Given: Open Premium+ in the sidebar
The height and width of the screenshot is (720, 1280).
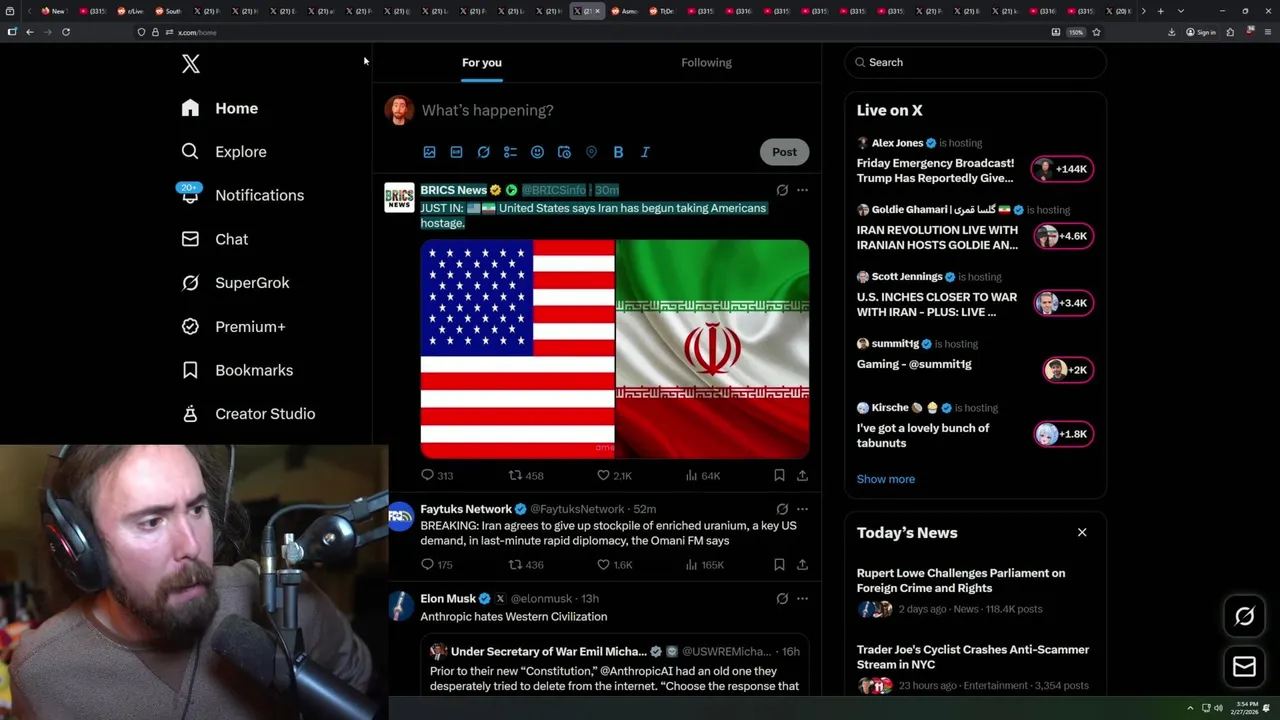Looking at the screenshot, I should point(232,327).
